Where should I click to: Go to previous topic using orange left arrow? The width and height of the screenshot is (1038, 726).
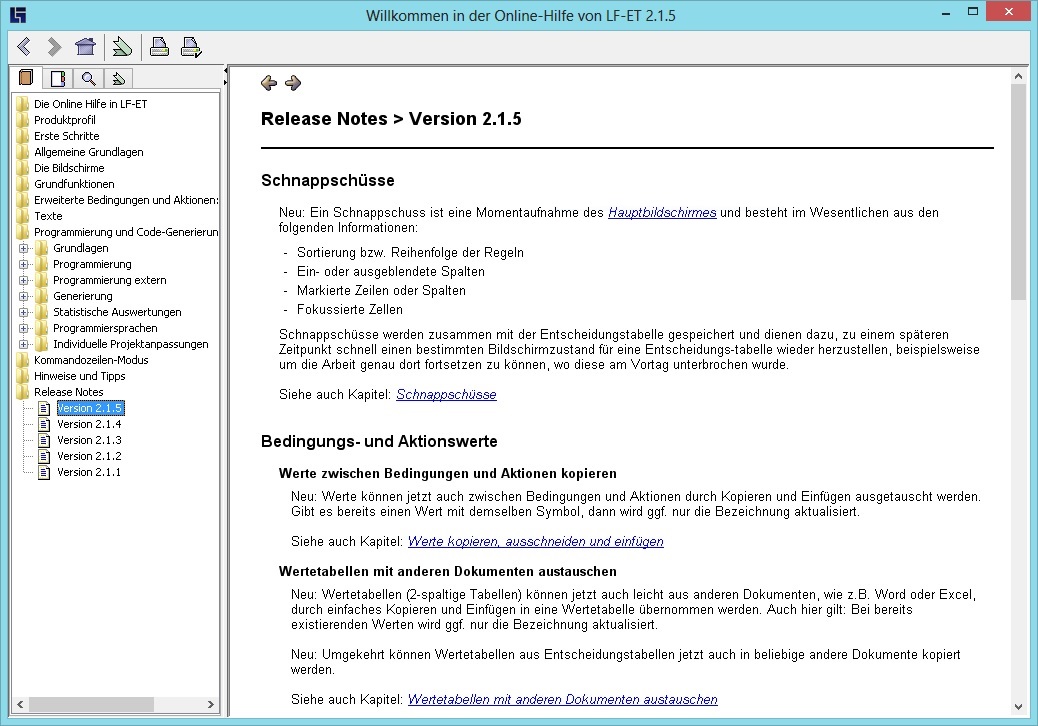(269, 83)
